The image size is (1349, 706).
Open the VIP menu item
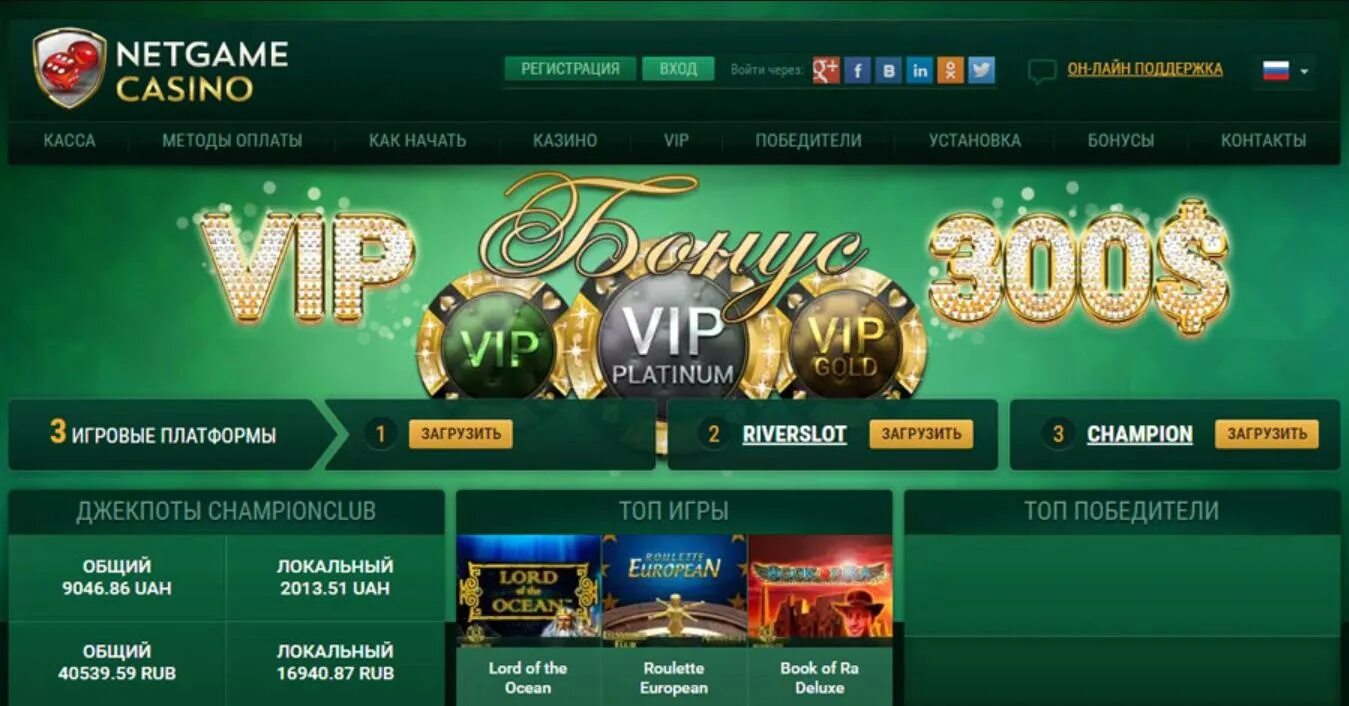(676, 141)
